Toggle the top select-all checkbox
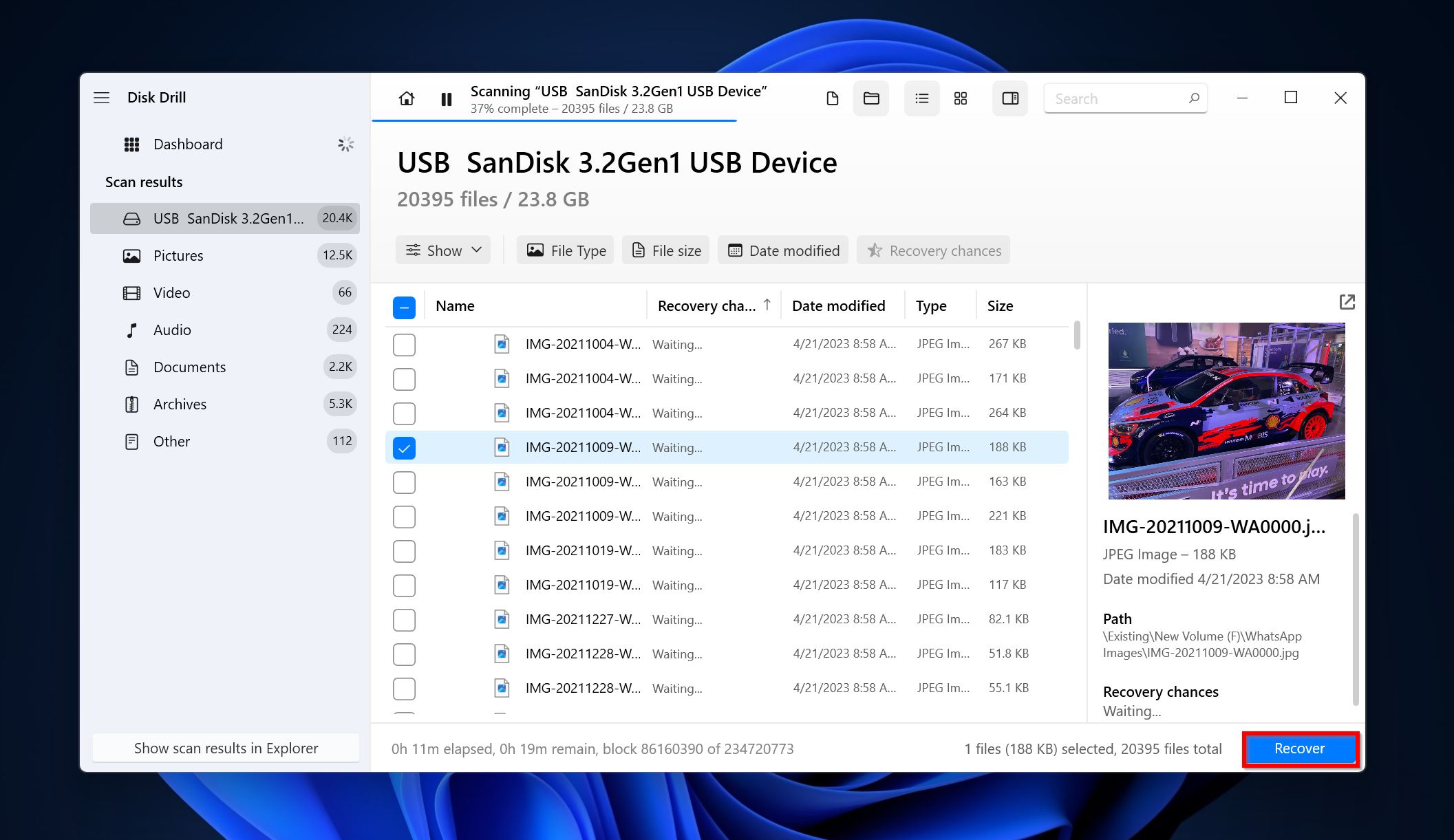This screenshot has height=840, width=1454. tap(404, 307)
